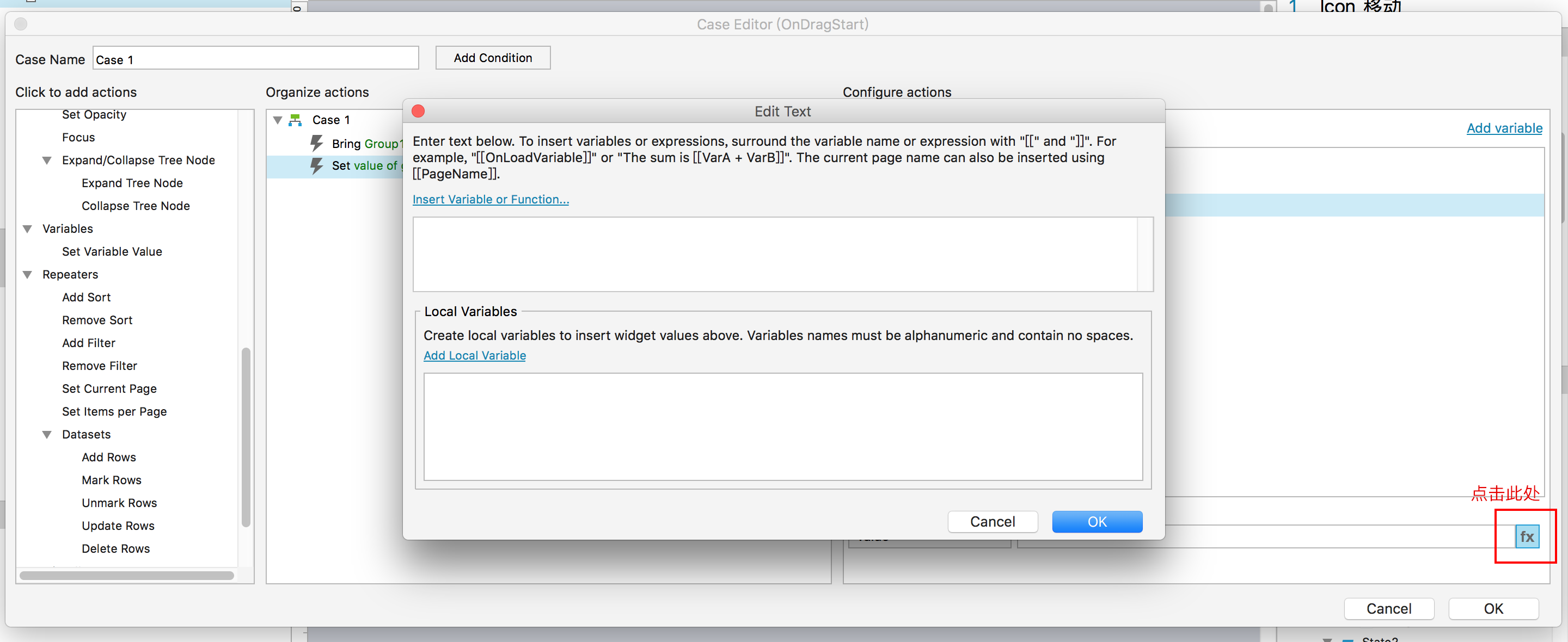1568x642 pixels.
Task: Click lightning icon beside Bring Group
Action: coord(316,143)
